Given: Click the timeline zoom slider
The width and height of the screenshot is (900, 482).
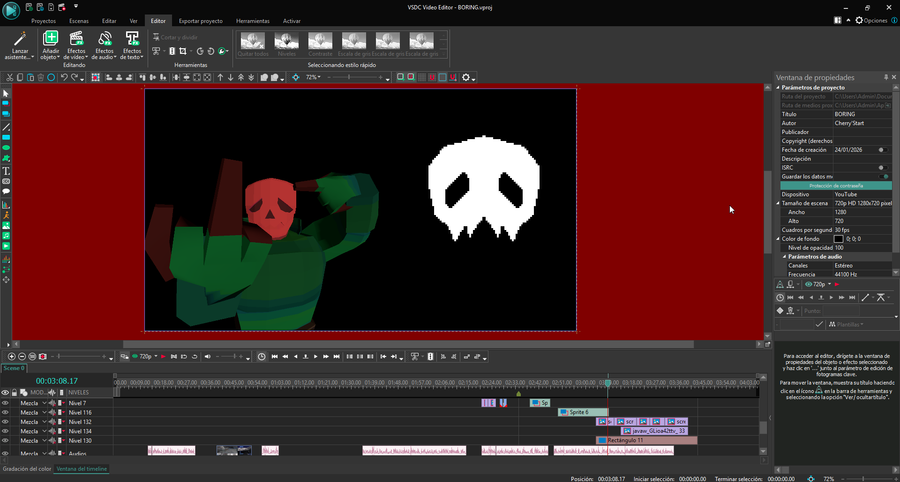Looking at the screenshot, I should pyautogui.click(x=79, y=356).
